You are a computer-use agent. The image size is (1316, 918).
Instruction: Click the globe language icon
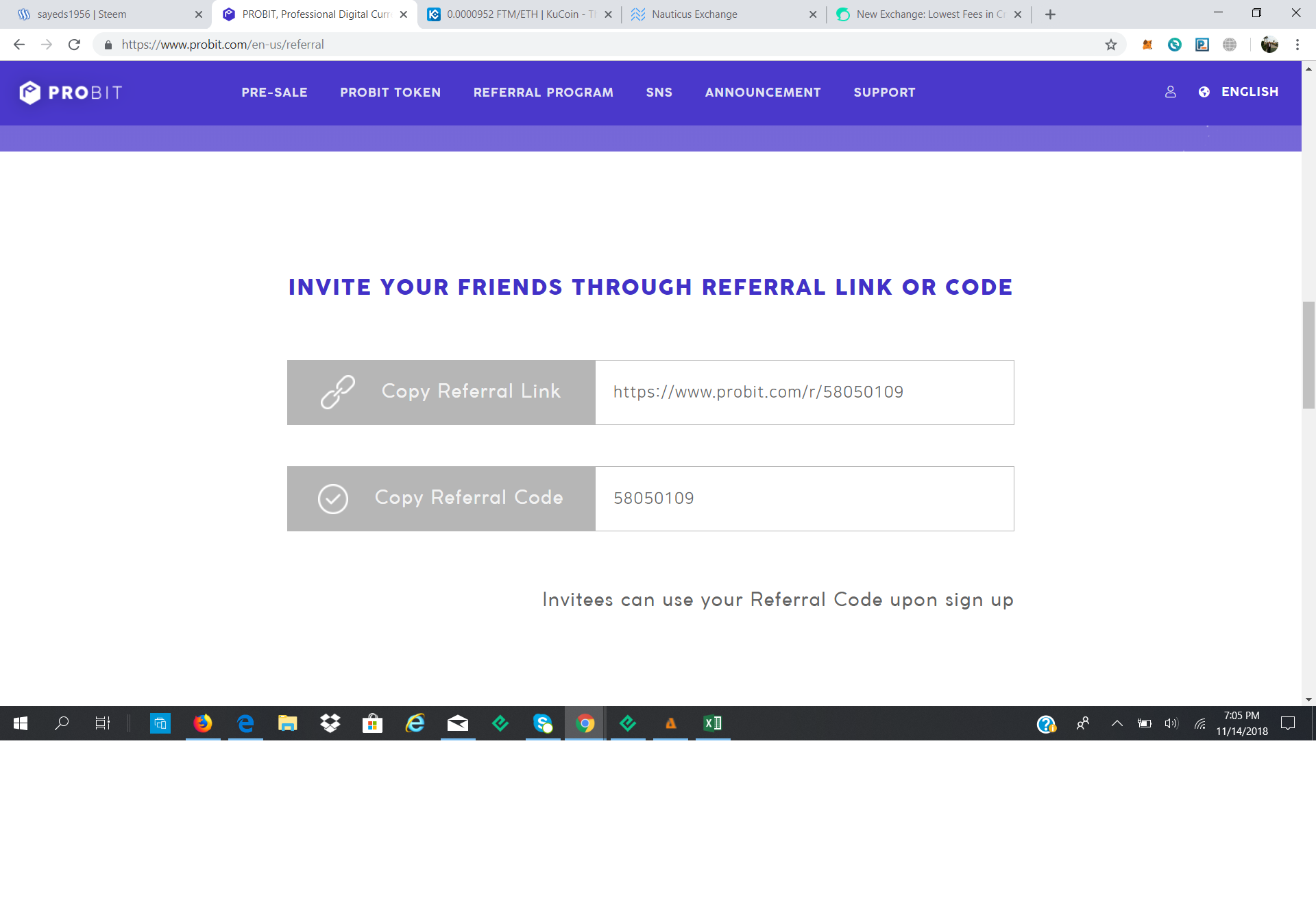(x=1204, y=92)
